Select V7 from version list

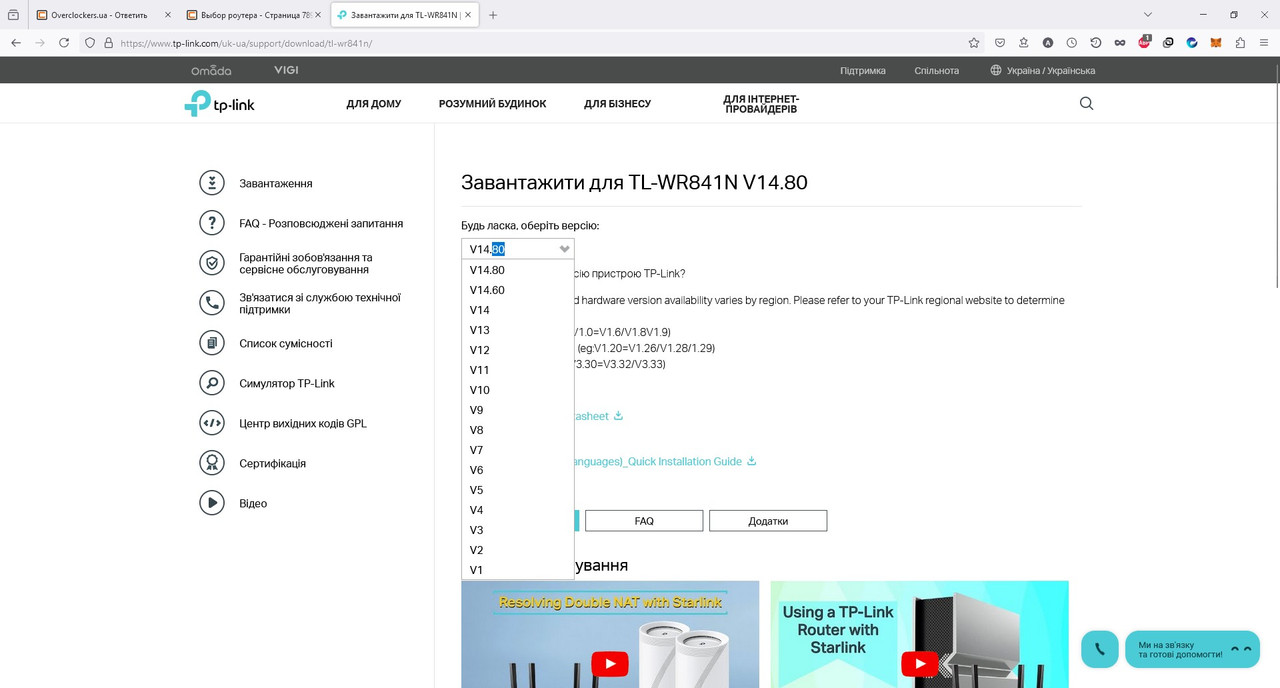point(518,450)
